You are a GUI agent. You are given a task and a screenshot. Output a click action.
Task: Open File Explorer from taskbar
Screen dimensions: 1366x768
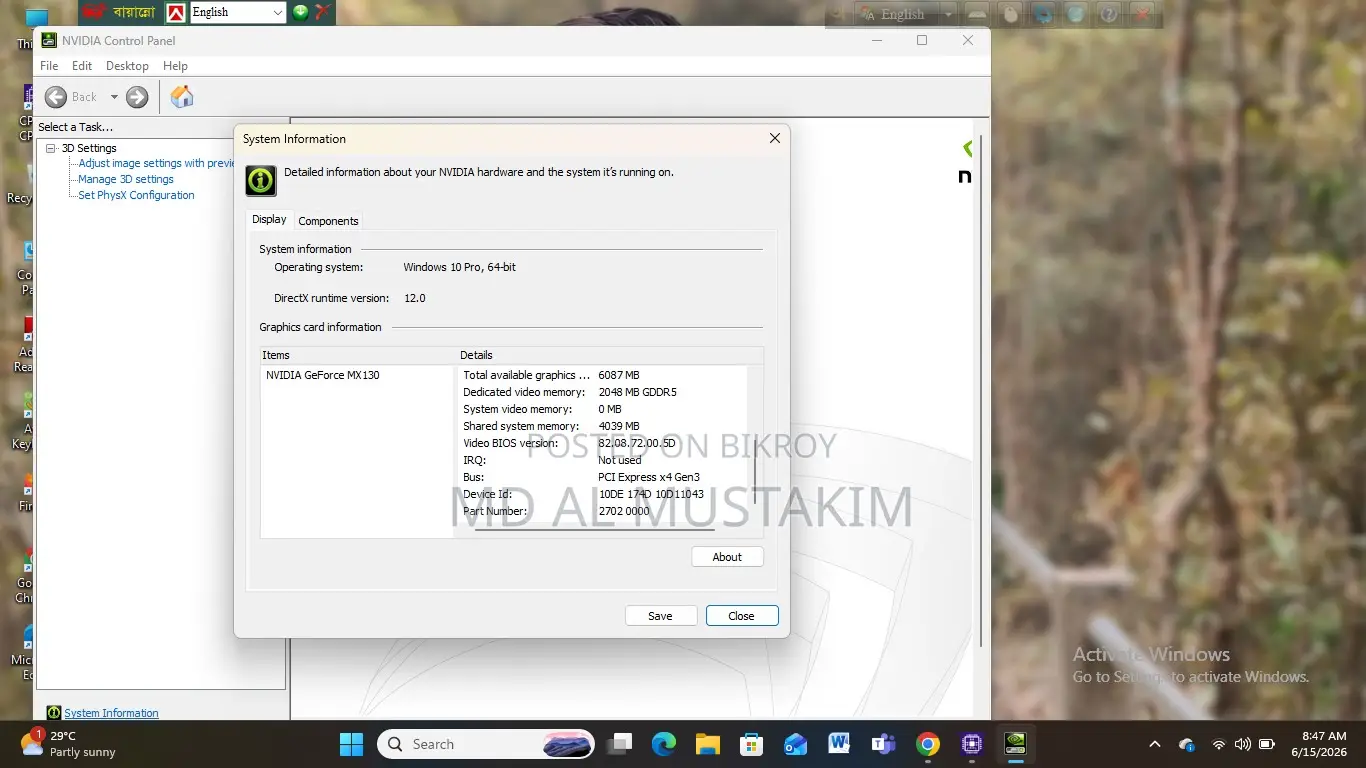[x=708, y=744]
